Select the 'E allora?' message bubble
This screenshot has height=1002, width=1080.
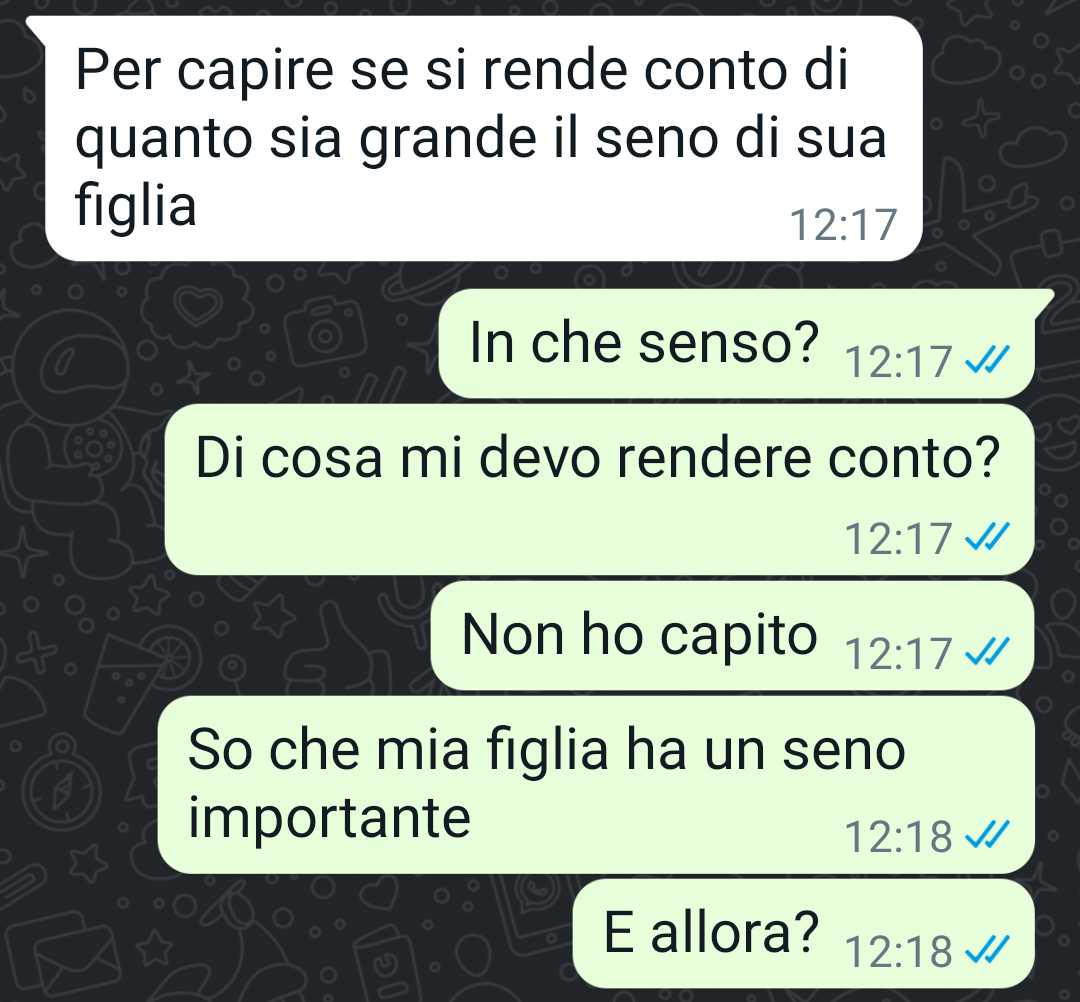pyautogui.click(x=804, y=933)
